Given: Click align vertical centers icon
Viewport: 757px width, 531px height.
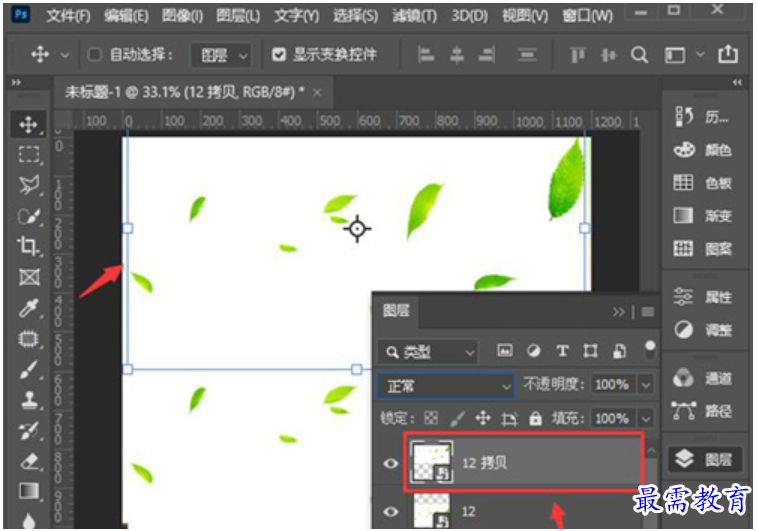Looking at the screenshot, I should (x=608, y=55).
